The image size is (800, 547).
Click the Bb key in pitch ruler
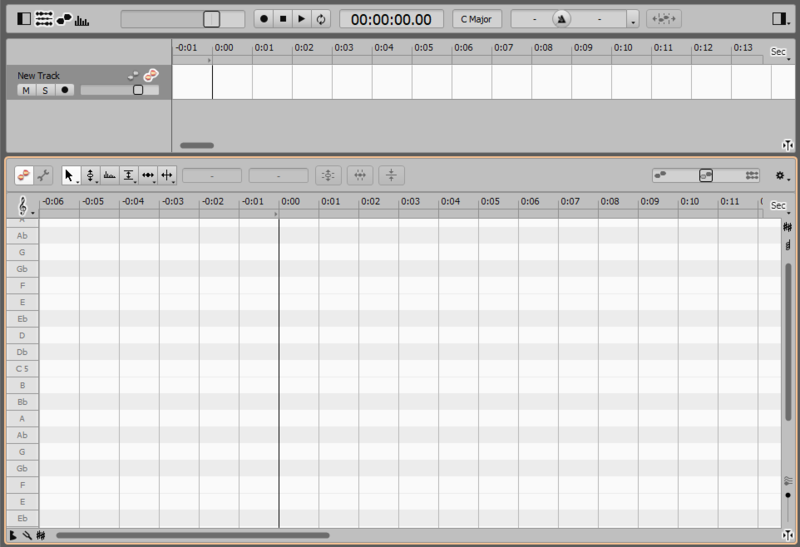[x=22, y=402]
